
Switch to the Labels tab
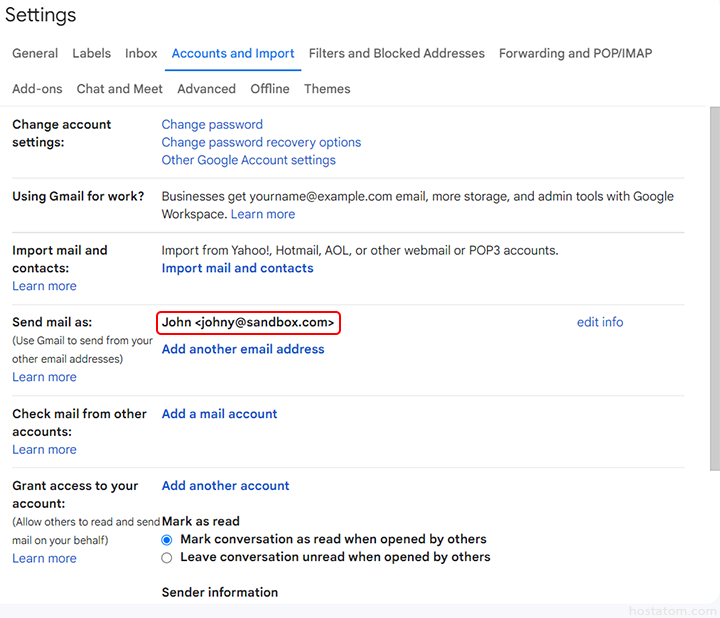pos(91,53)
